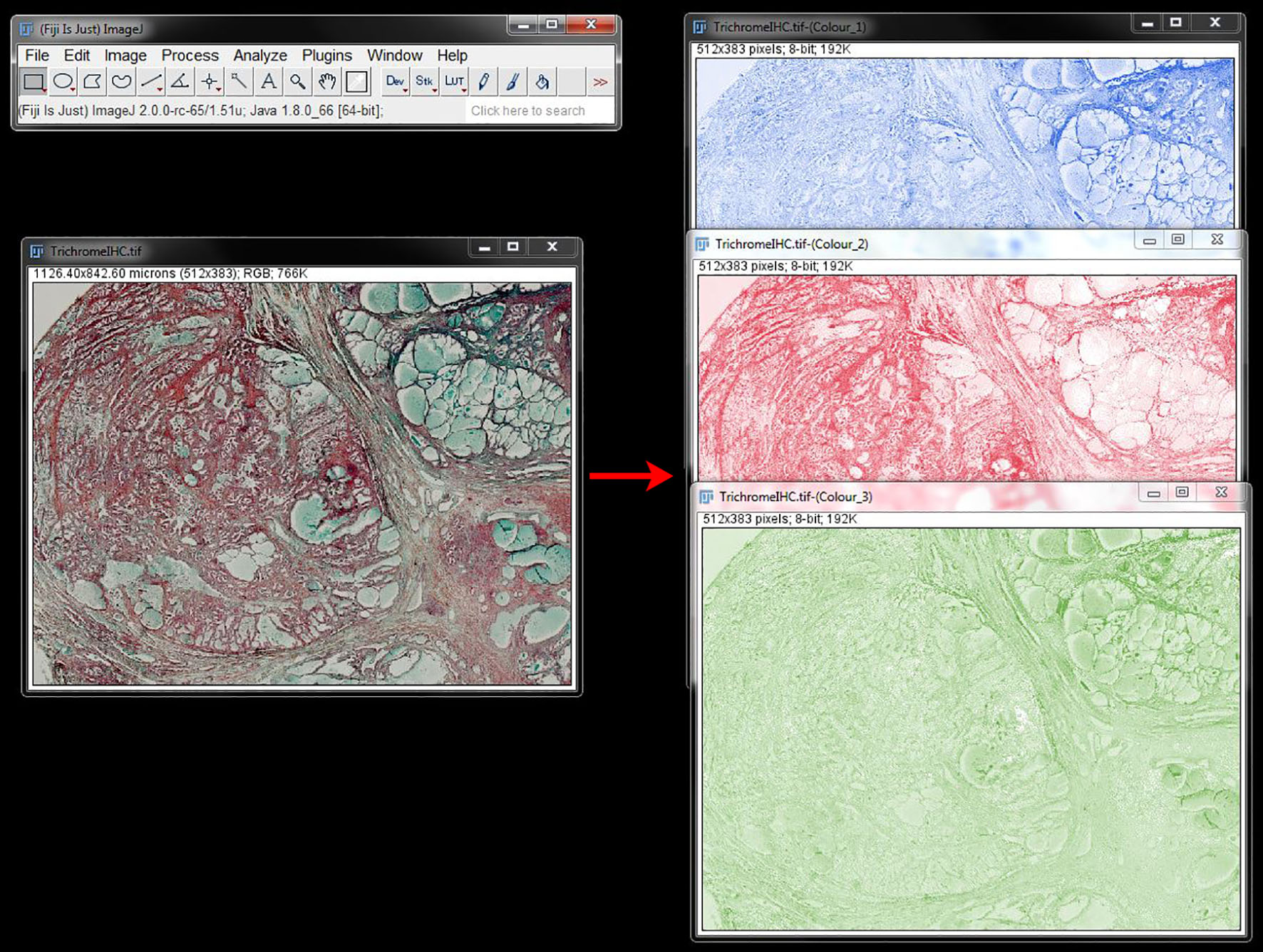Select the text tool
This screenshot has width=1263, height=952.
268,81
